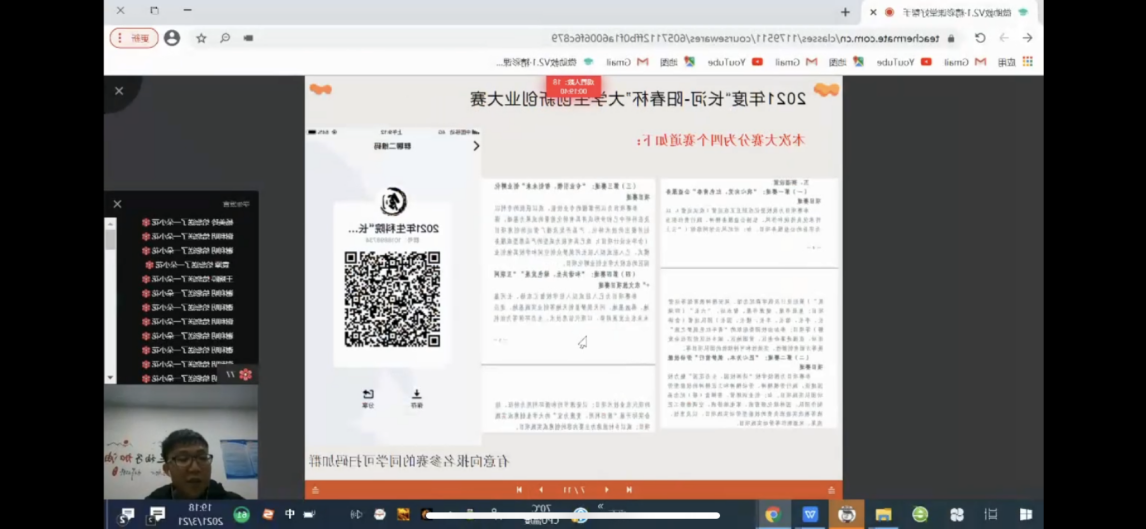
Task: Close the student message chat panel
Action: 117,204
